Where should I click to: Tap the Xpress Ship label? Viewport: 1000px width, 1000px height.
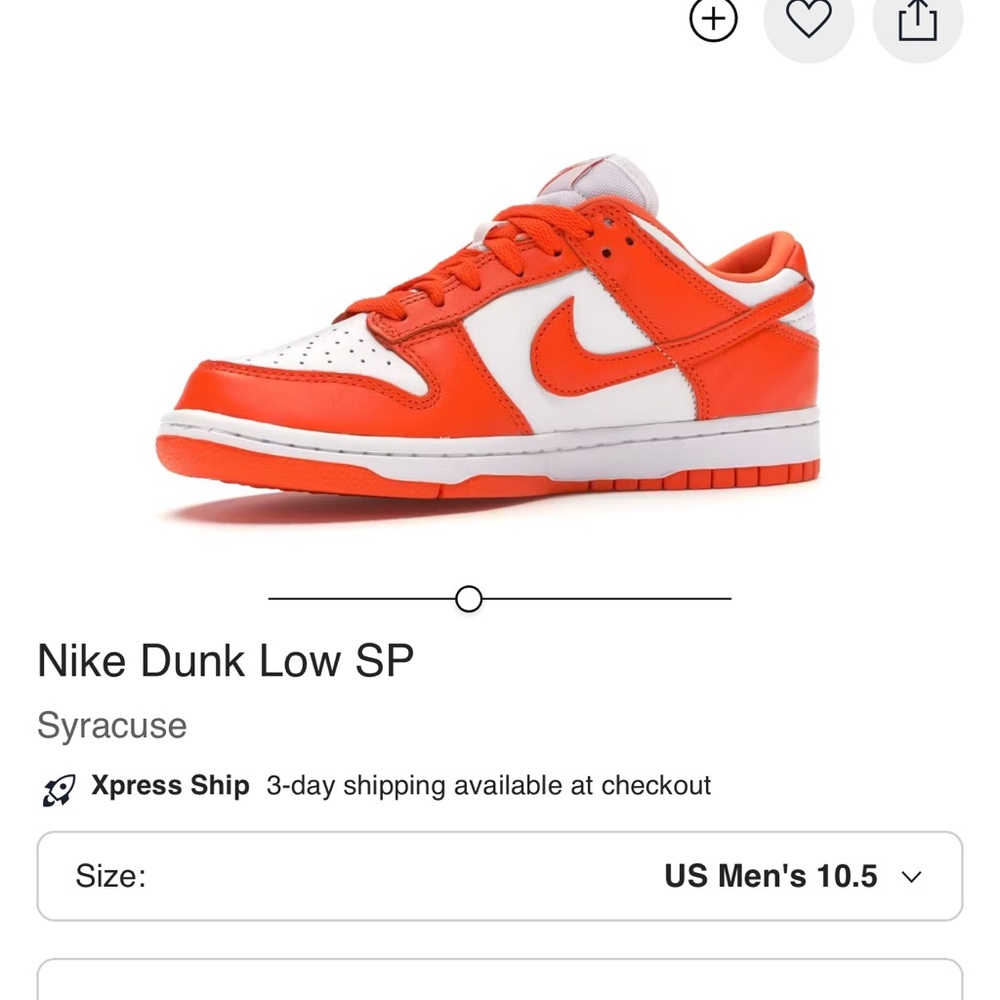click(x=170, y=786)
